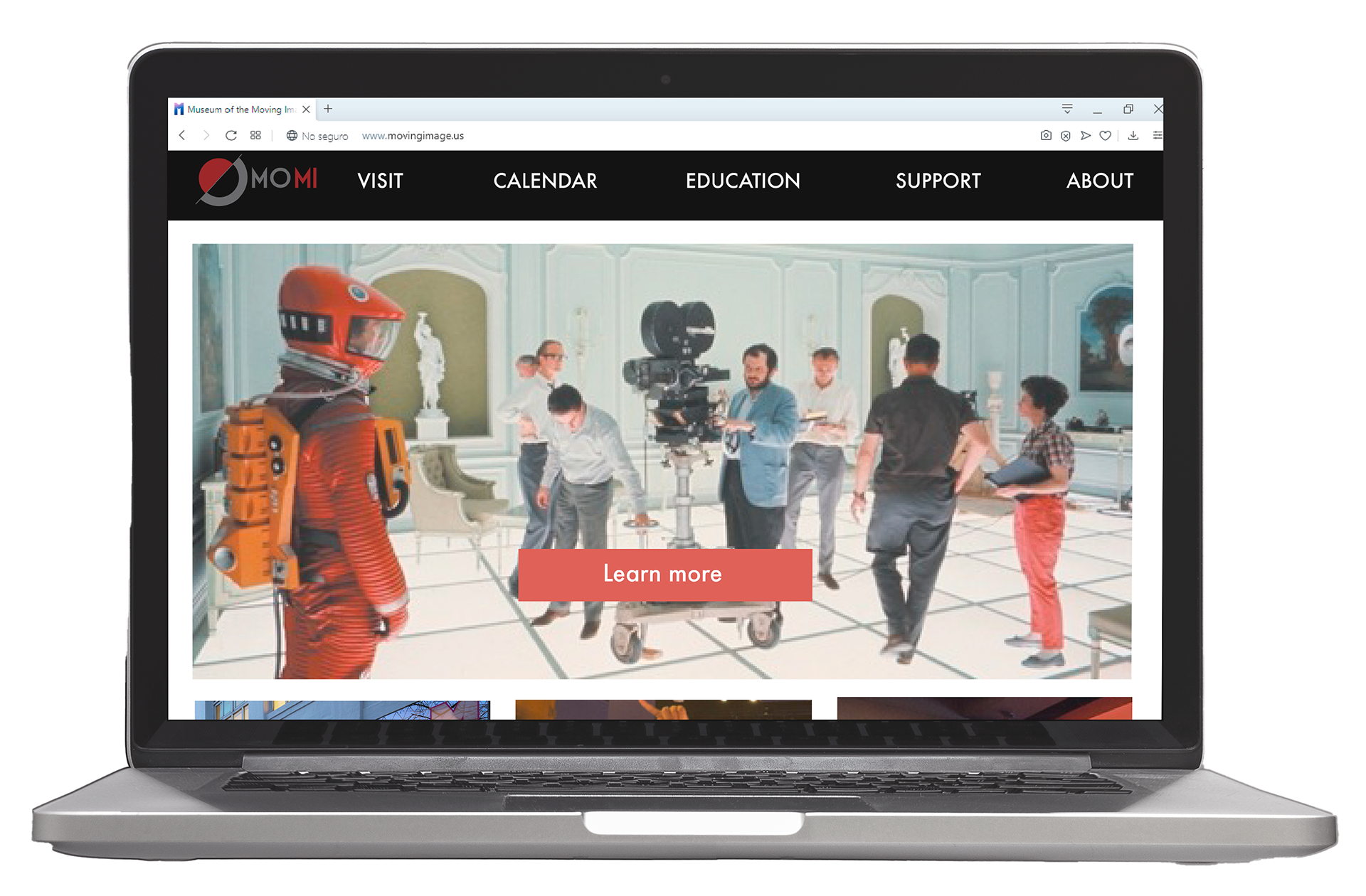The image size is (1366, 896).
Task: Click the Learn more button
Action: tap(665, 575)
